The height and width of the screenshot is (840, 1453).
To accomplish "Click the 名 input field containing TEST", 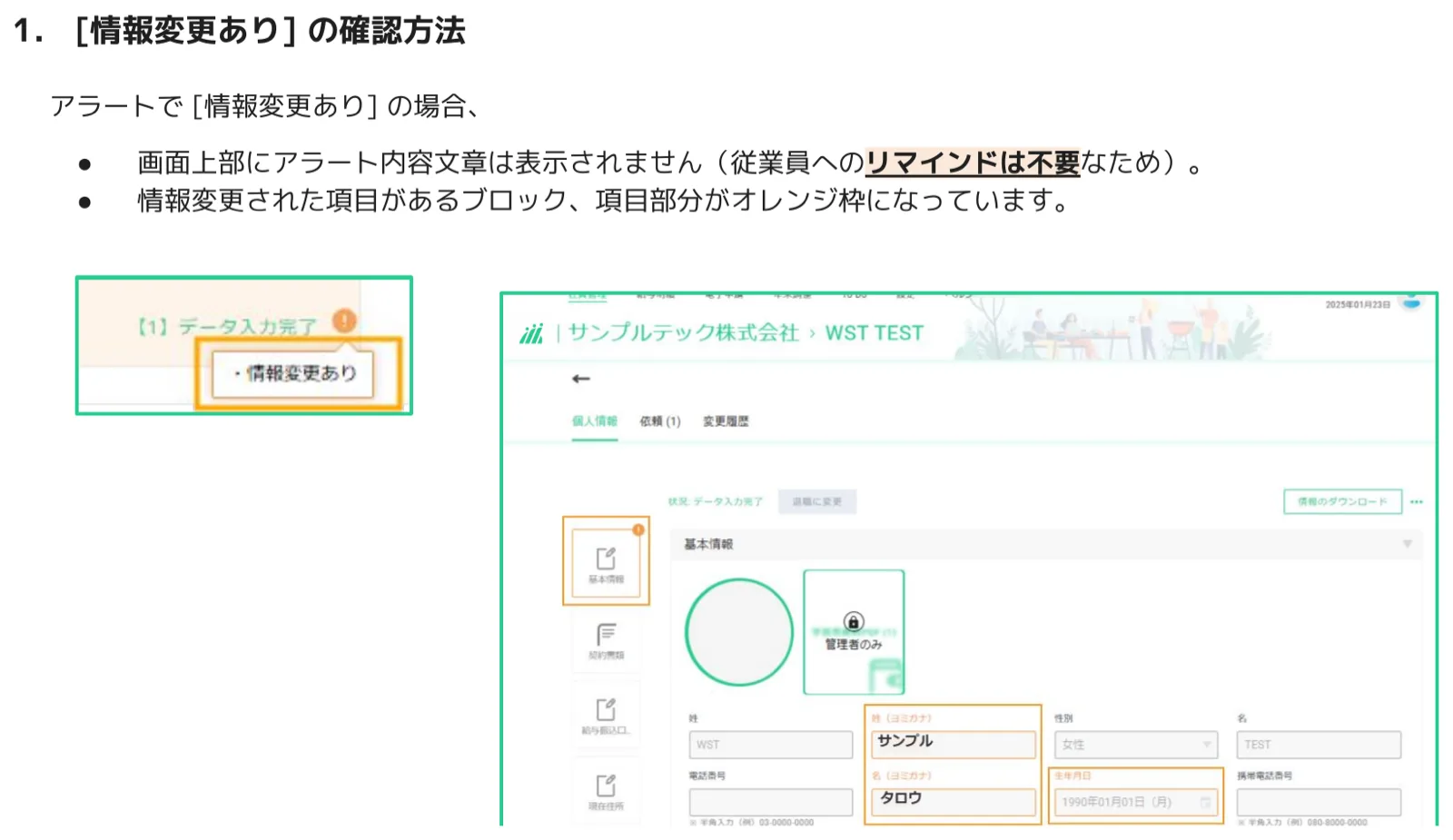I will (1319, 745).
